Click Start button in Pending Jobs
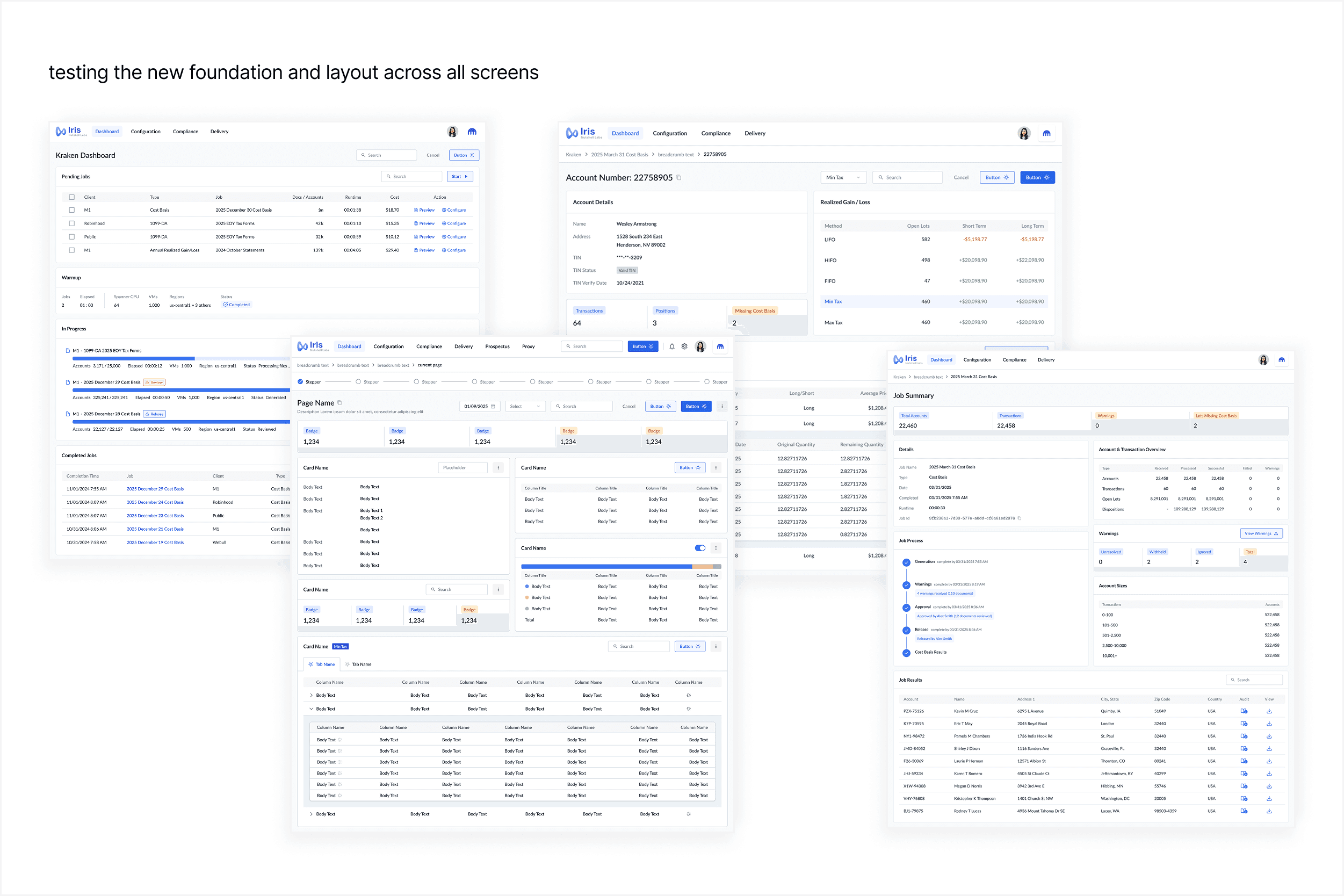 [x=460, y=177]
